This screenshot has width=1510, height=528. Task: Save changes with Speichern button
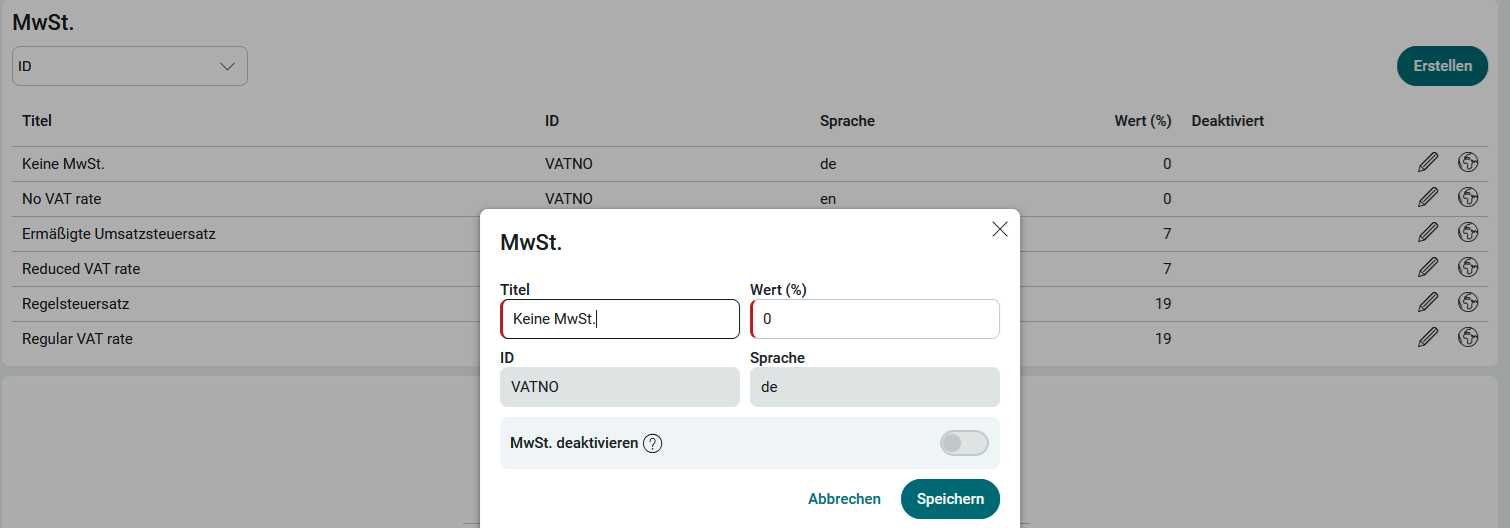(x=950, y=499)
